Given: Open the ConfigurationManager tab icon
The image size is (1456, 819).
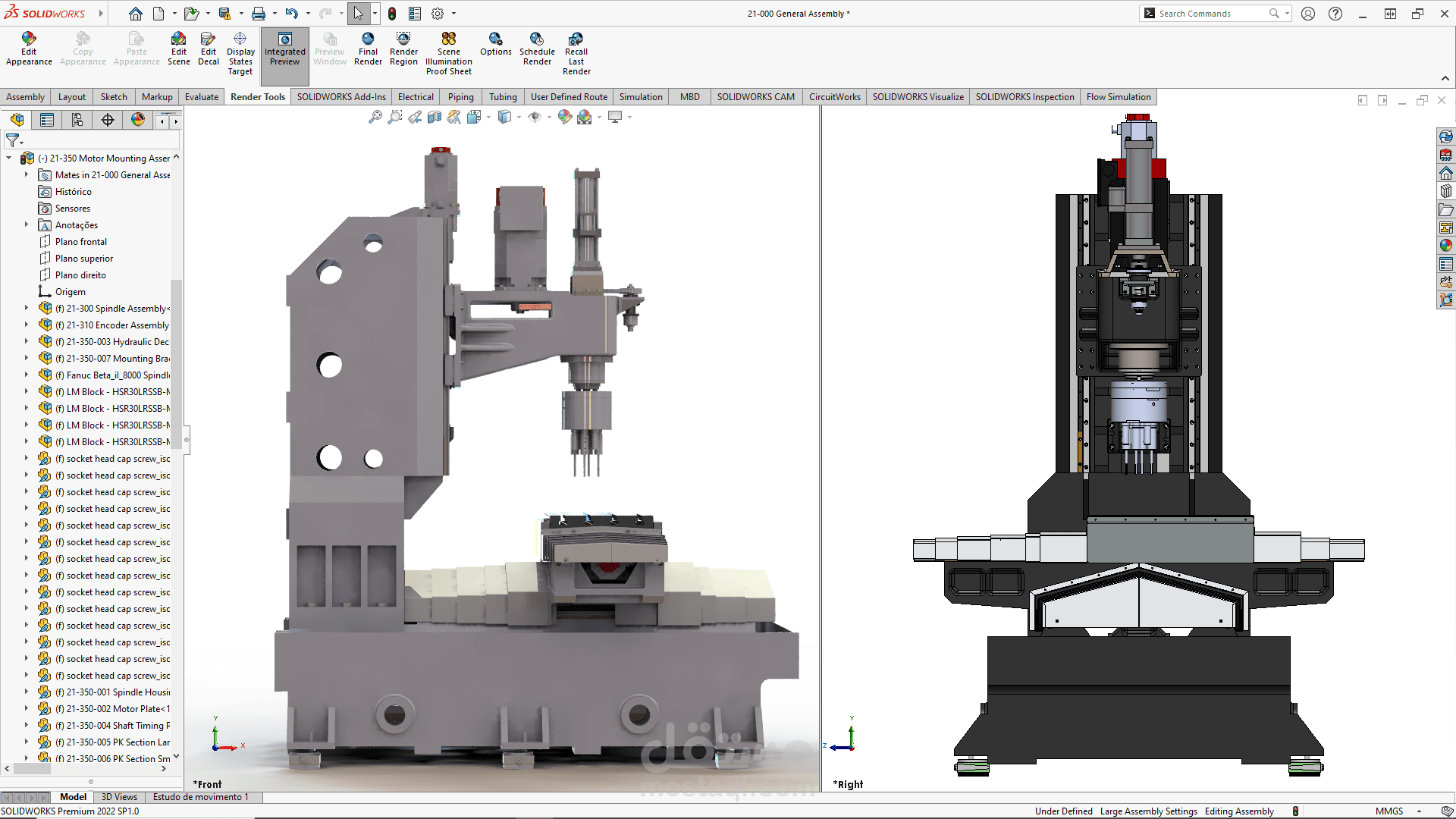Looking at the screenshot, I should (x=77, y=120).
